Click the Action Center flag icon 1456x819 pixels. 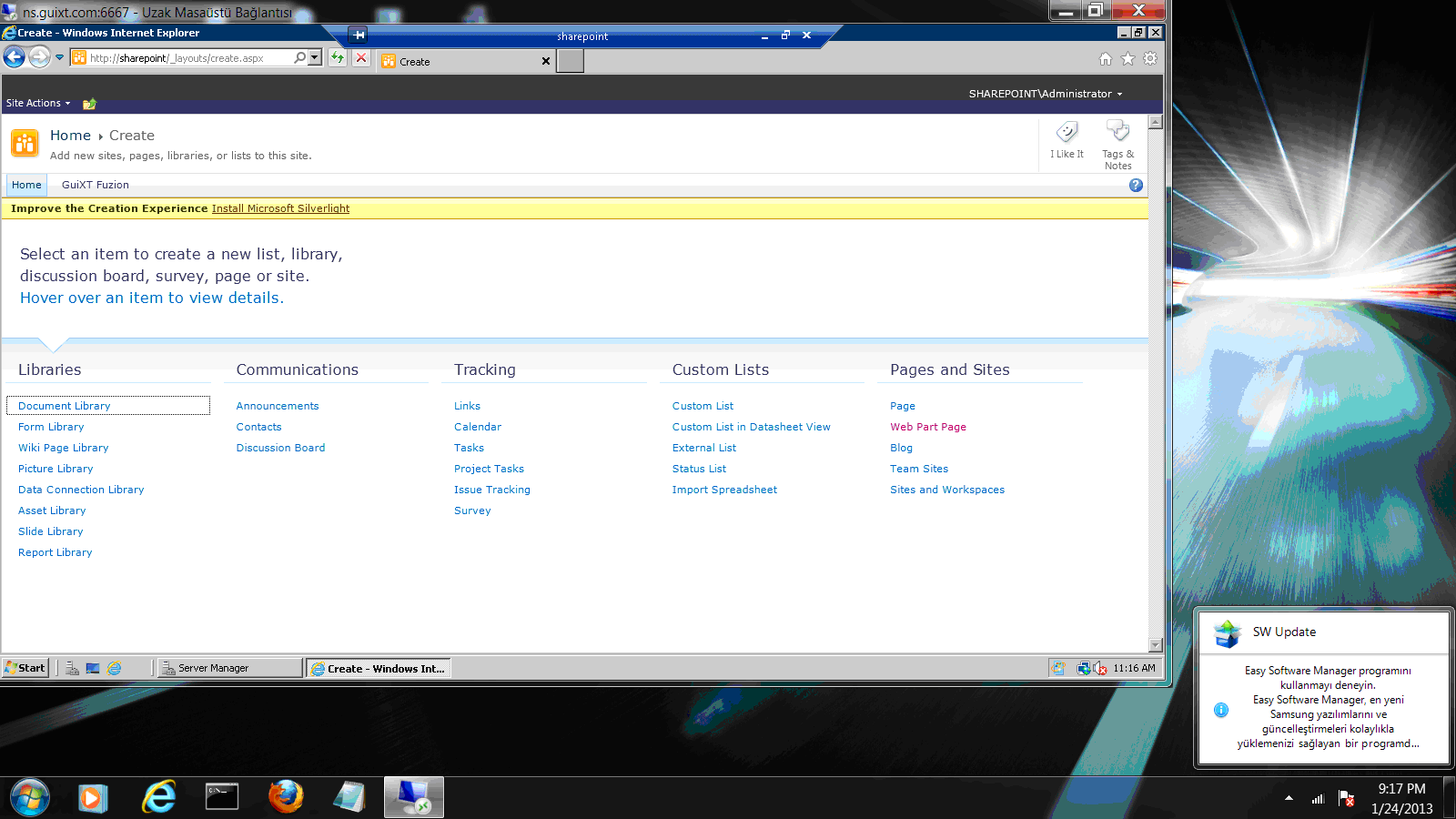point(1347,799)
